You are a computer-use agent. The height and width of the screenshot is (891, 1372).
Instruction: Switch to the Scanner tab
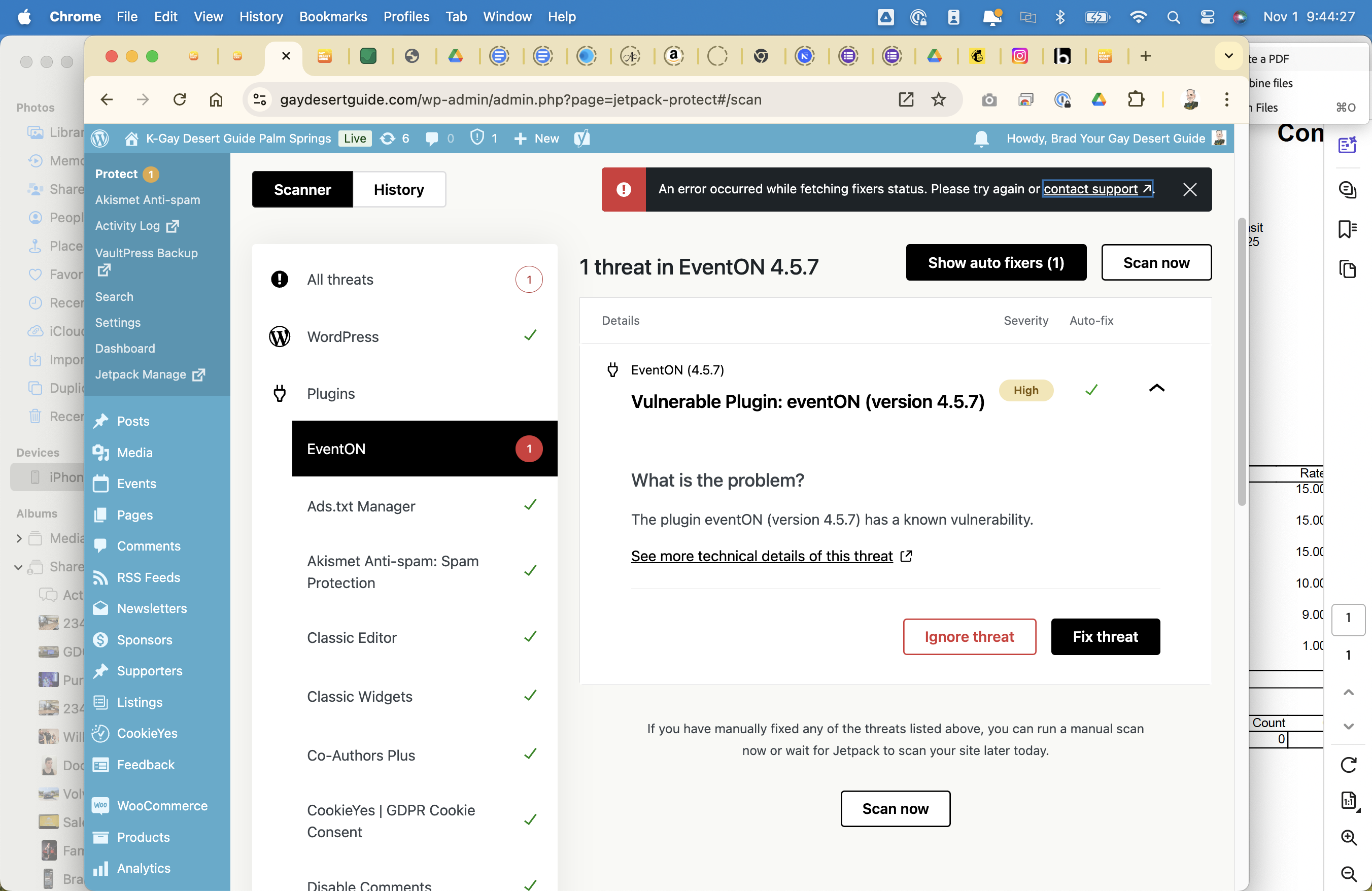(302, 190)
